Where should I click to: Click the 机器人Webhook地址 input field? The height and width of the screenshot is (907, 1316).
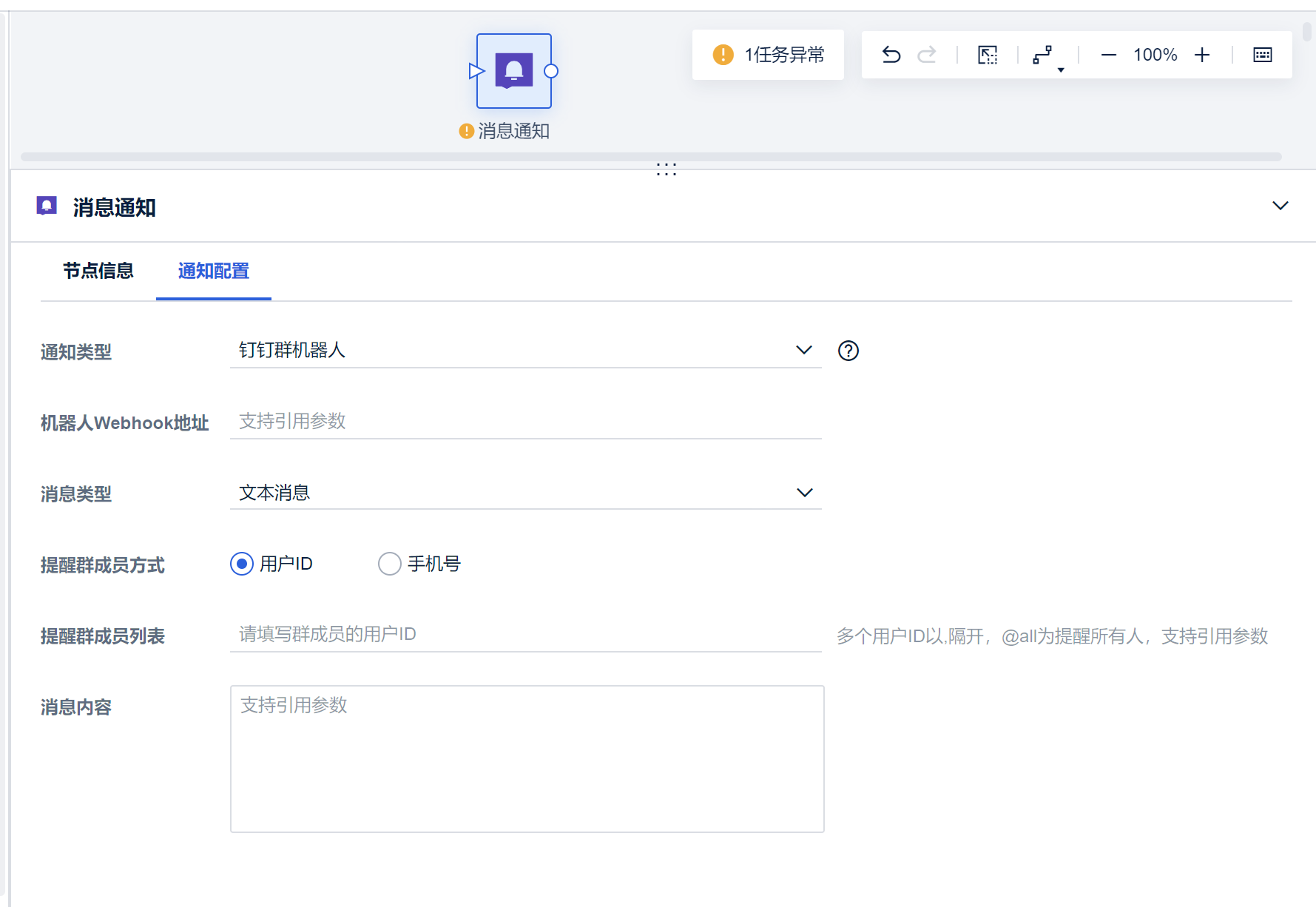(525, 422)
